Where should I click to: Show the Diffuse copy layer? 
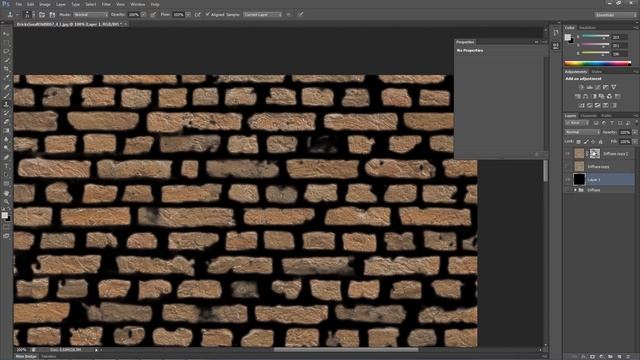coord(567,167)
